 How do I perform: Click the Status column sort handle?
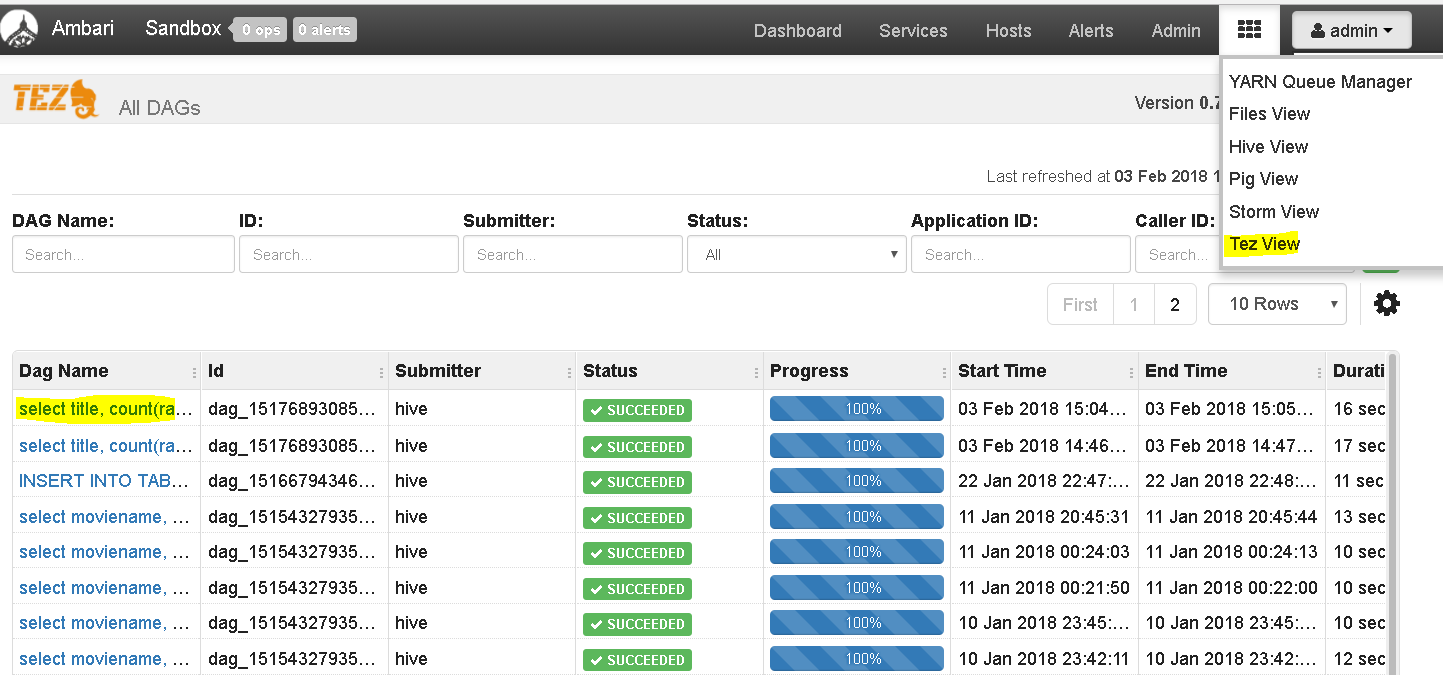[x=757, y=372]
